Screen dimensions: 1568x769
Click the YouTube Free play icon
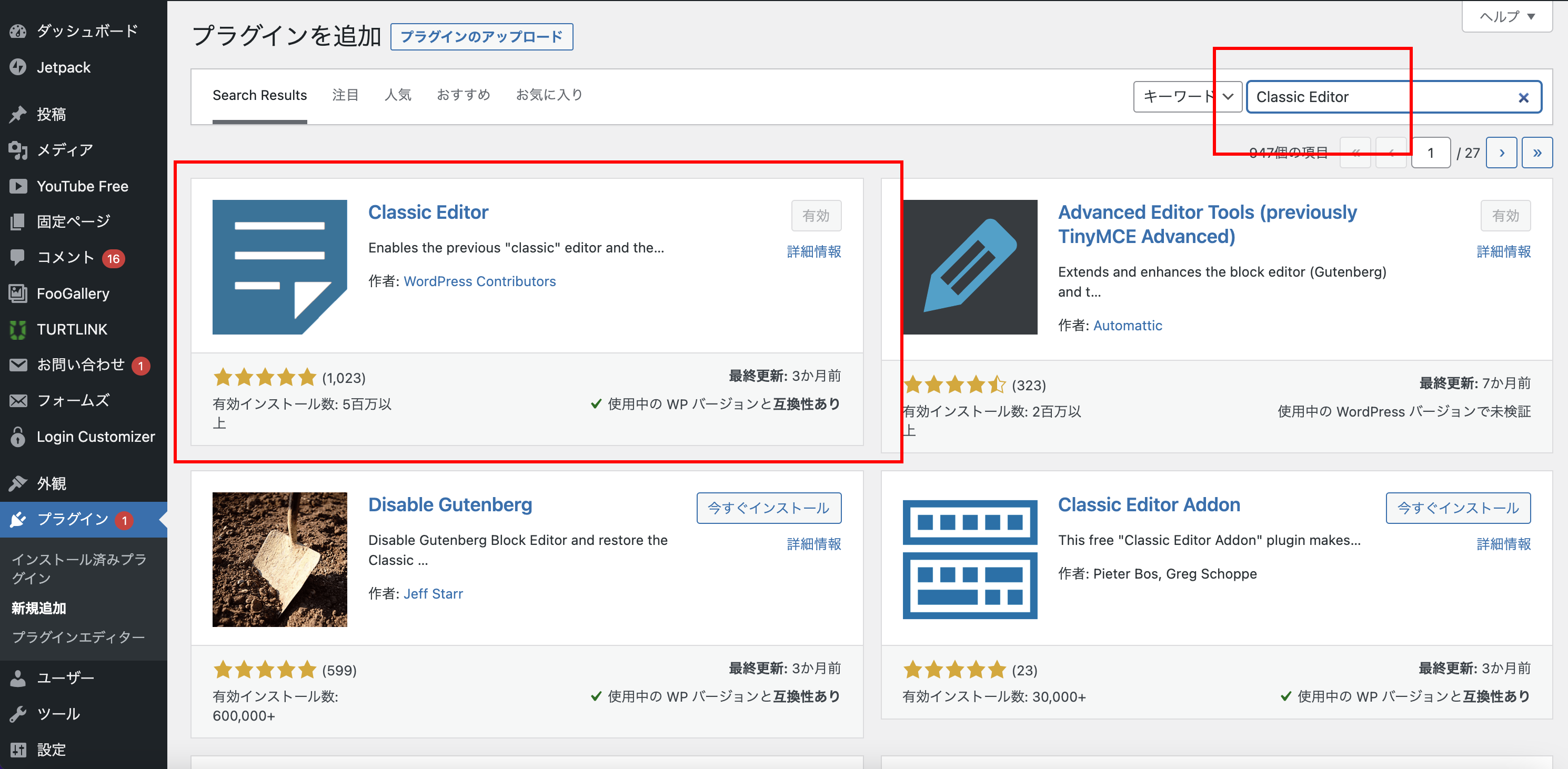(x=18, y=186)
